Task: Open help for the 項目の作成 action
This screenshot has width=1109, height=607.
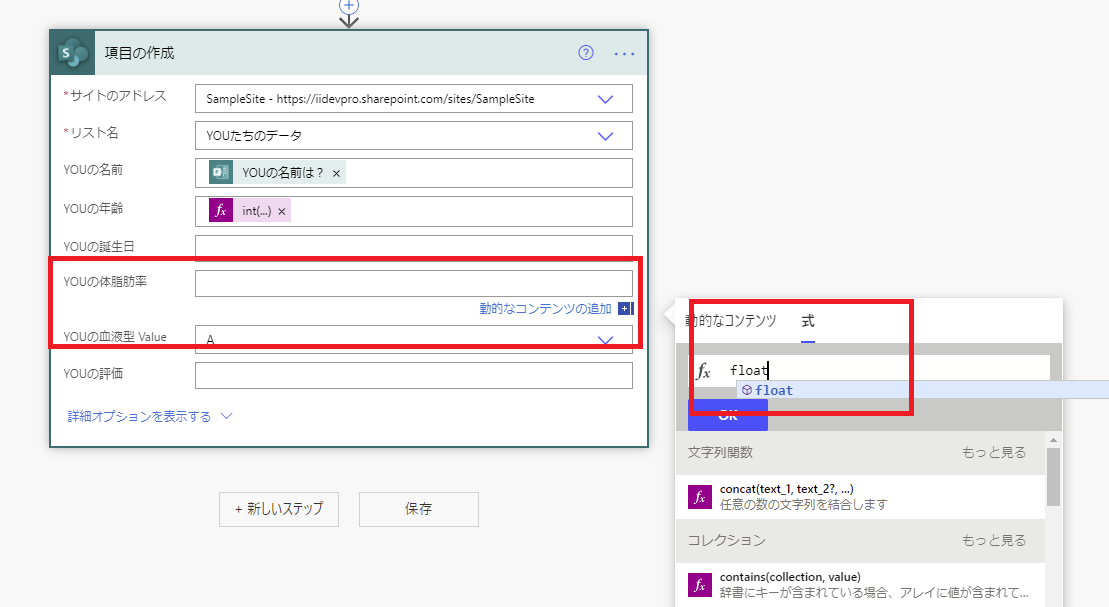Action: click(x=586, y=53)
